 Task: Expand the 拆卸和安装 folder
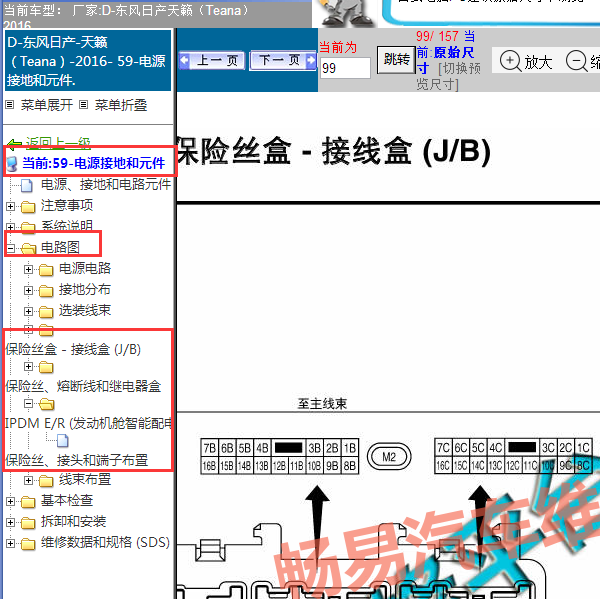click(x=10, y=522)
